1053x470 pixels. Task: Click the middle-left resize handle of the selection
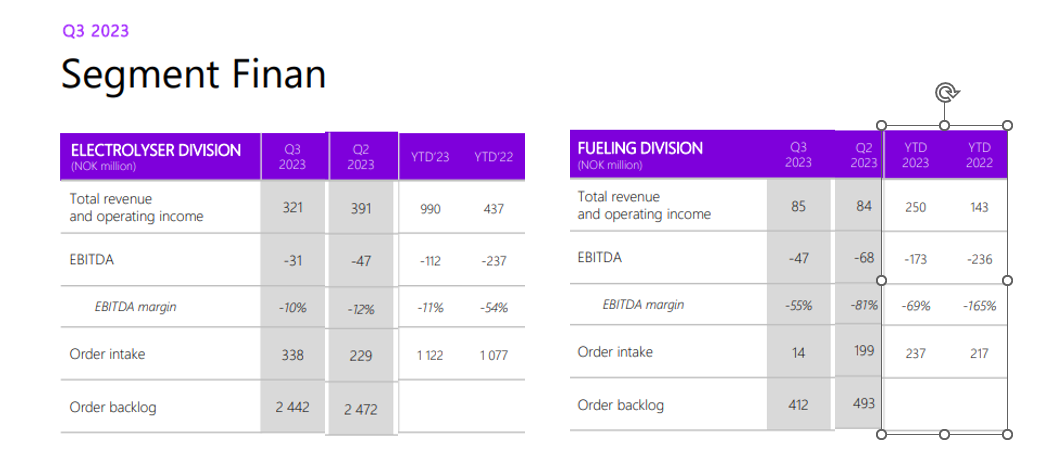click(881, 280)
